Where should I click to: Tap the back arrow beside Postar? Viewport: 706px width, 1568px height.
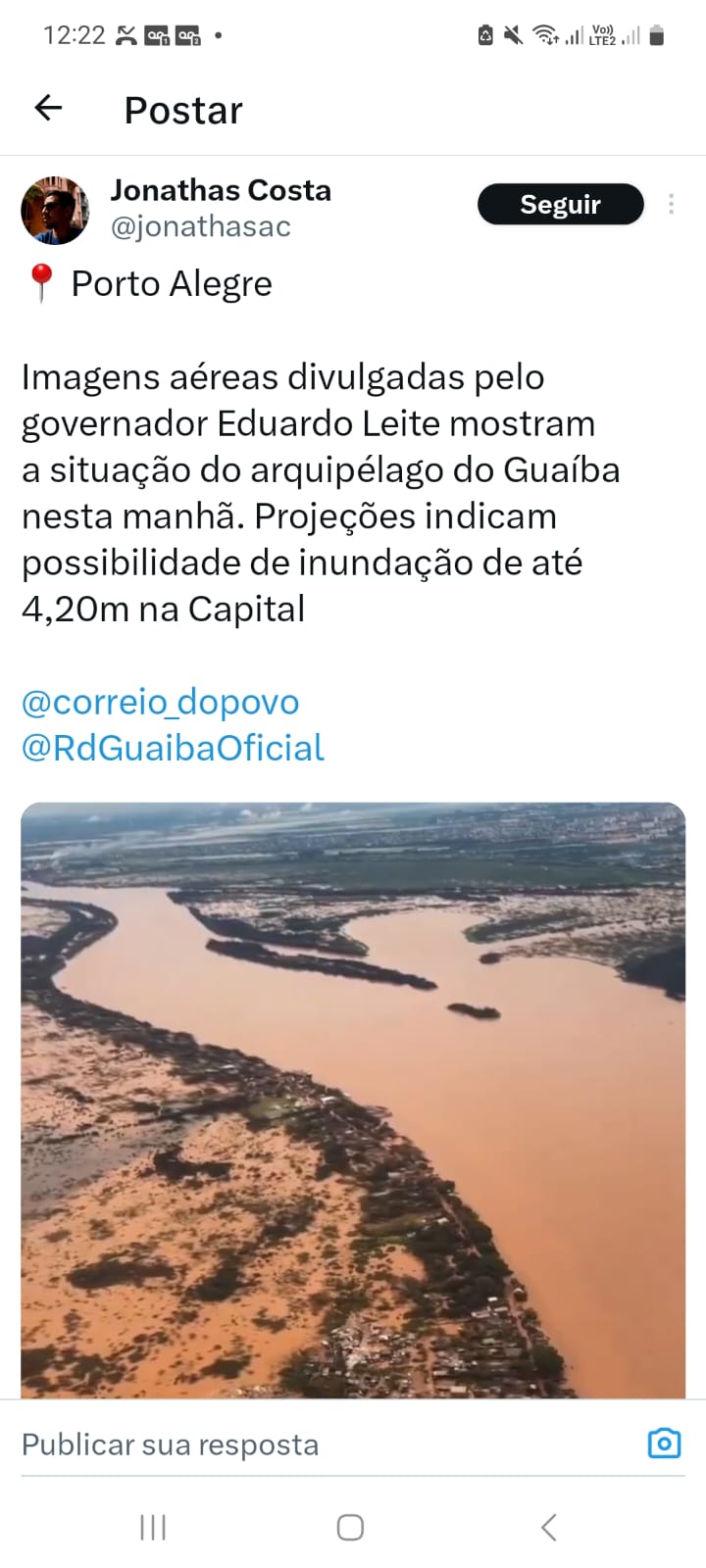point(48,108)
